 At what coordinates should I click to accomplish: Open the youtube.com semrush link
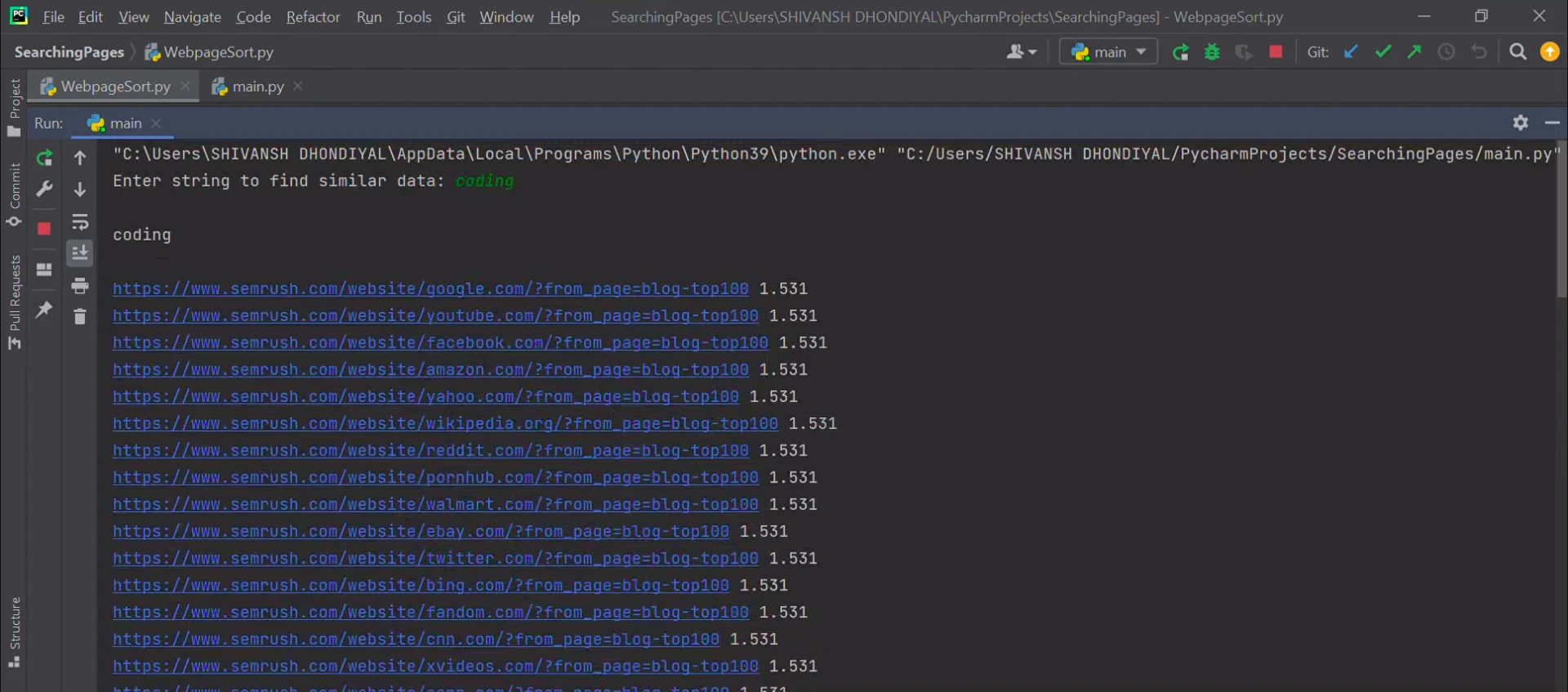coord(435,316)
